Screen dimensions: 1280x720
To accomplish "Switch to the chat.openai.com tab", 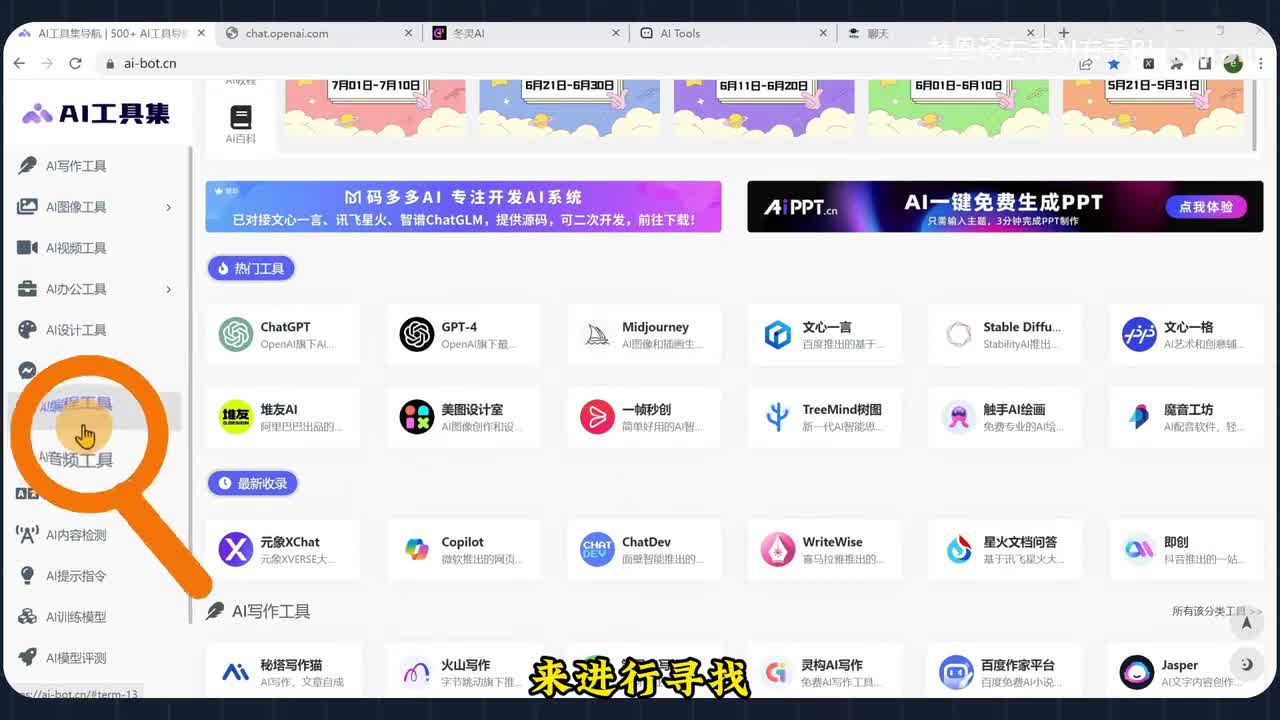I will pyautogui.click(x=316, y=33).
